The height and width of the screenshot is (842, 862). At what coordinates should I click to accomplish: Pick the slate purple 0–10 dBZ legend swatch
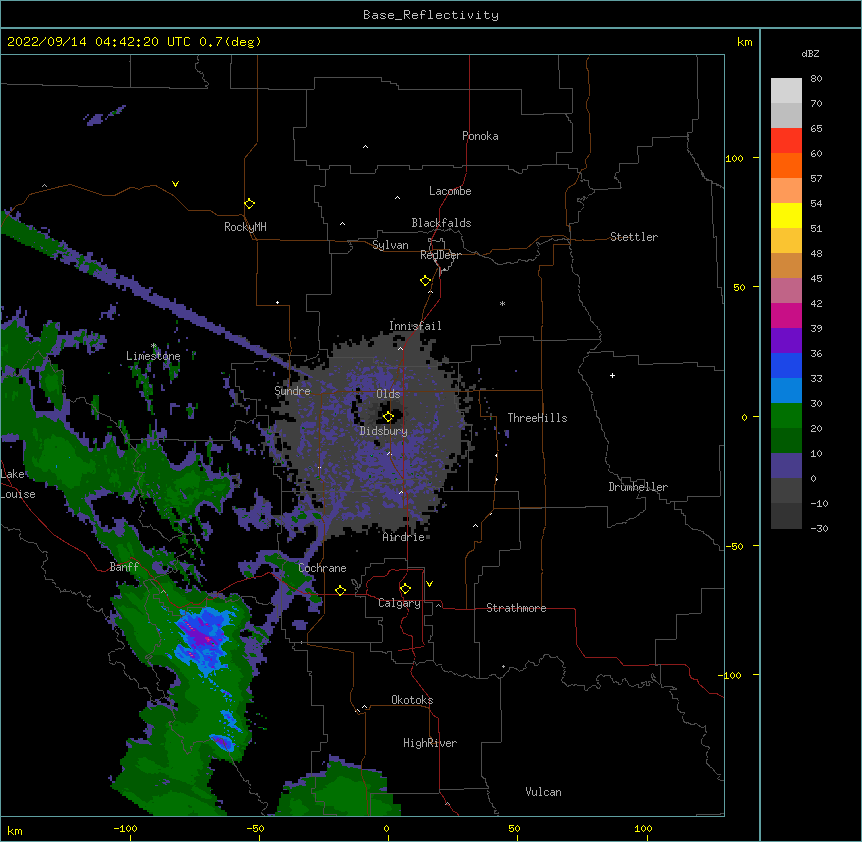[x=786, y=466]
